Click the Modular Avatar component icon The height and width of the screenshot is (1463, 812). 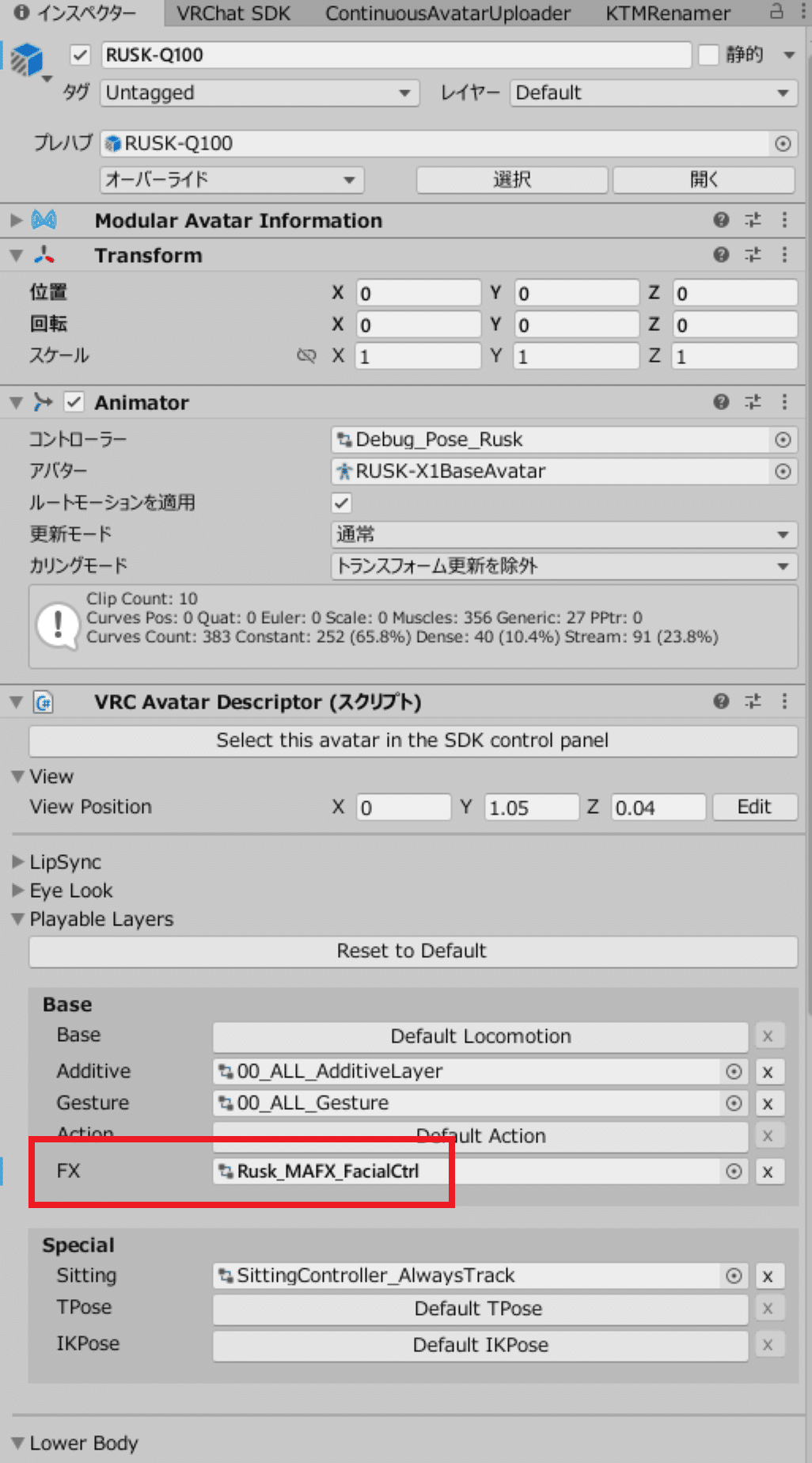click(44, 220)
